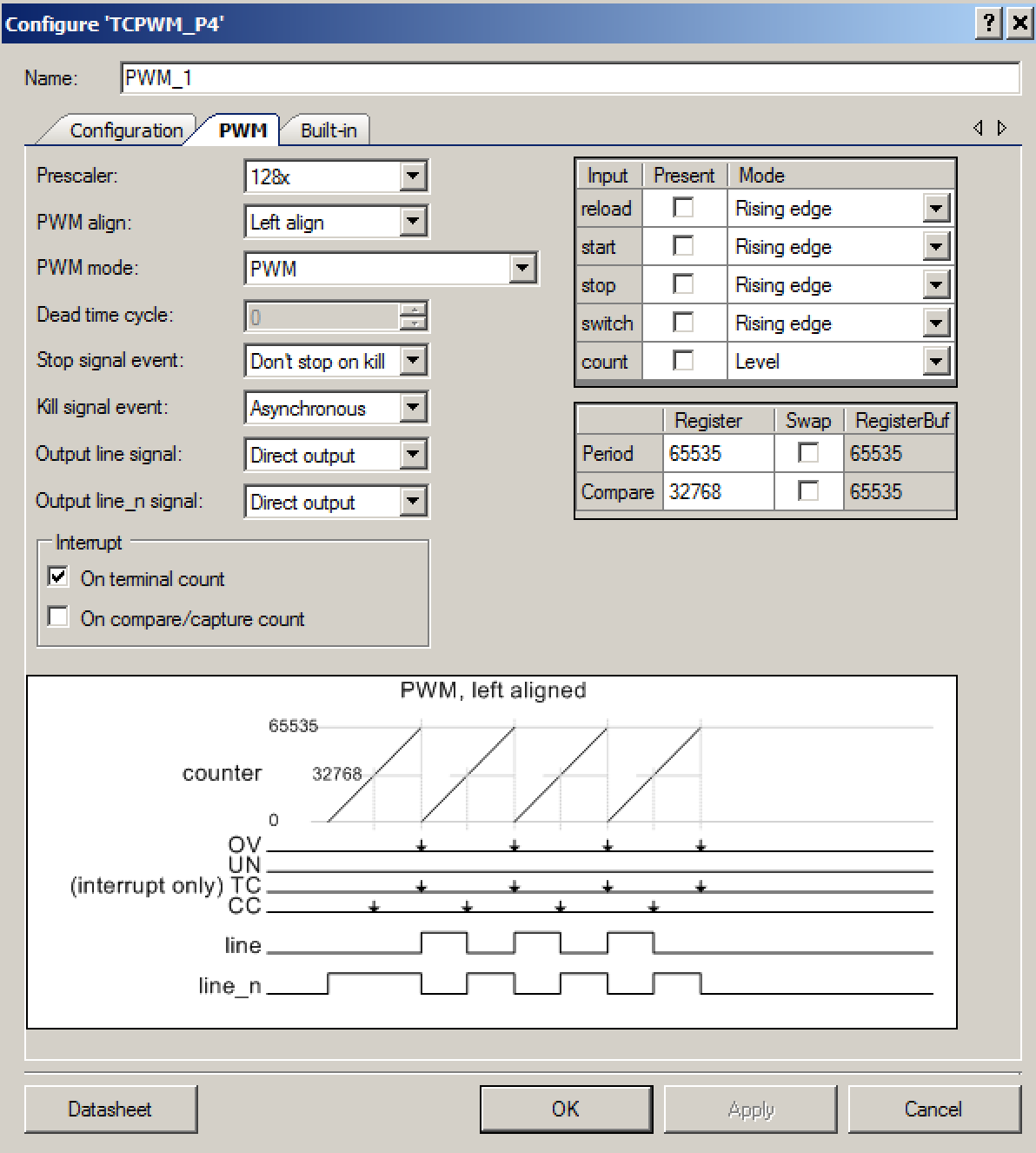Click the Apply button

(750, 1109)
